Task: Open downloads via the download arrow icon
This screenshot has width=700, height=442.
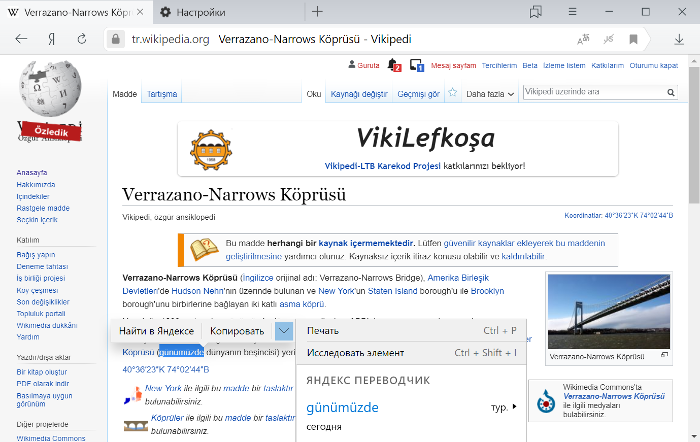Action: point(679,39)
